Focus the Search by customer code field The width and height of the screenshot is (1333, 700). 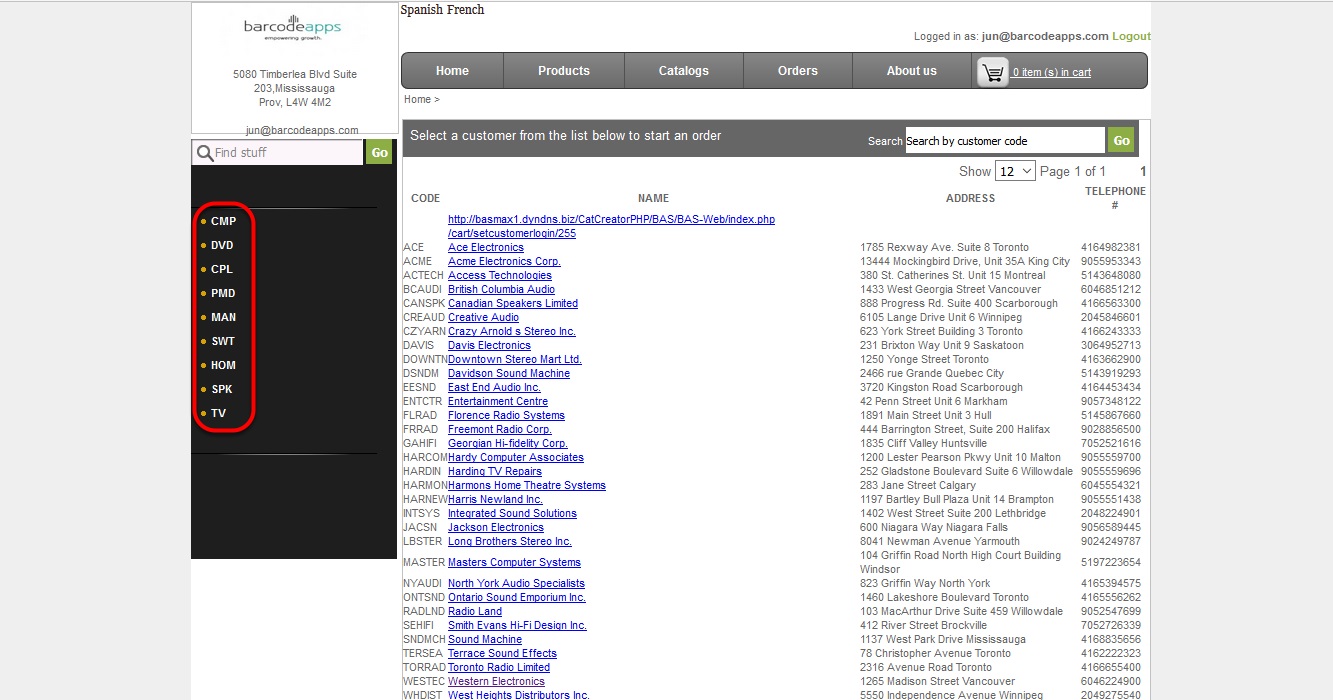(1005, 141)
